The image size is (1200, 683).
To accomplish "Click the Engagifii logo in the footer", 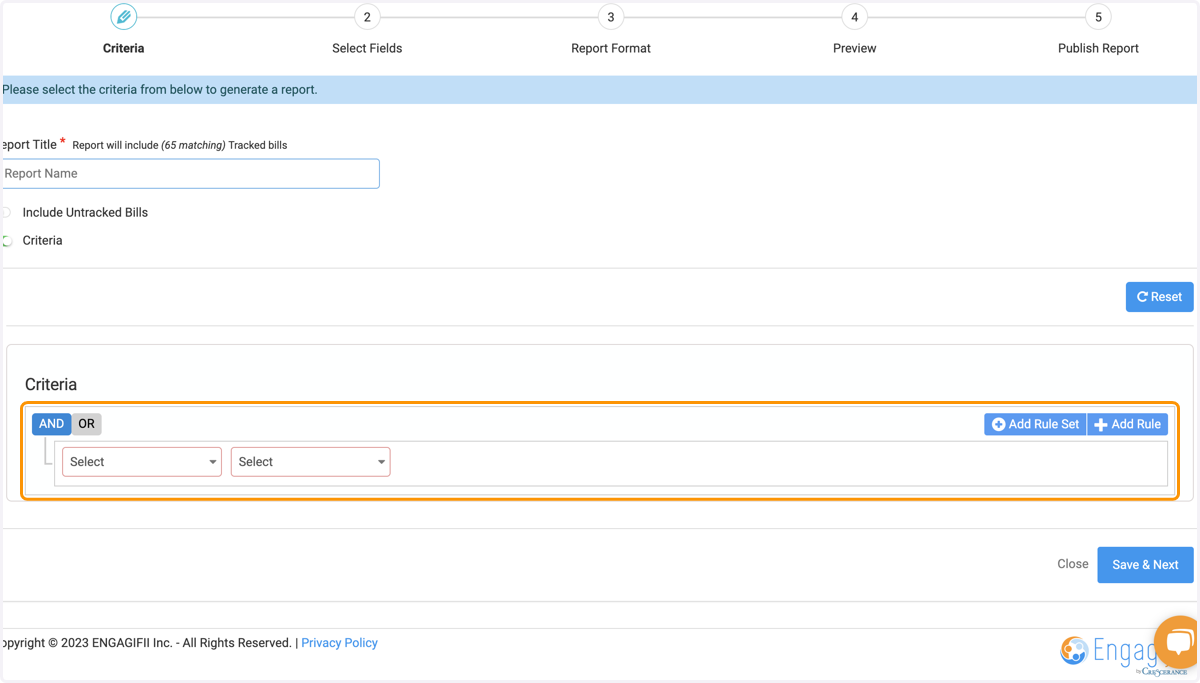I will pos(1110,652).
